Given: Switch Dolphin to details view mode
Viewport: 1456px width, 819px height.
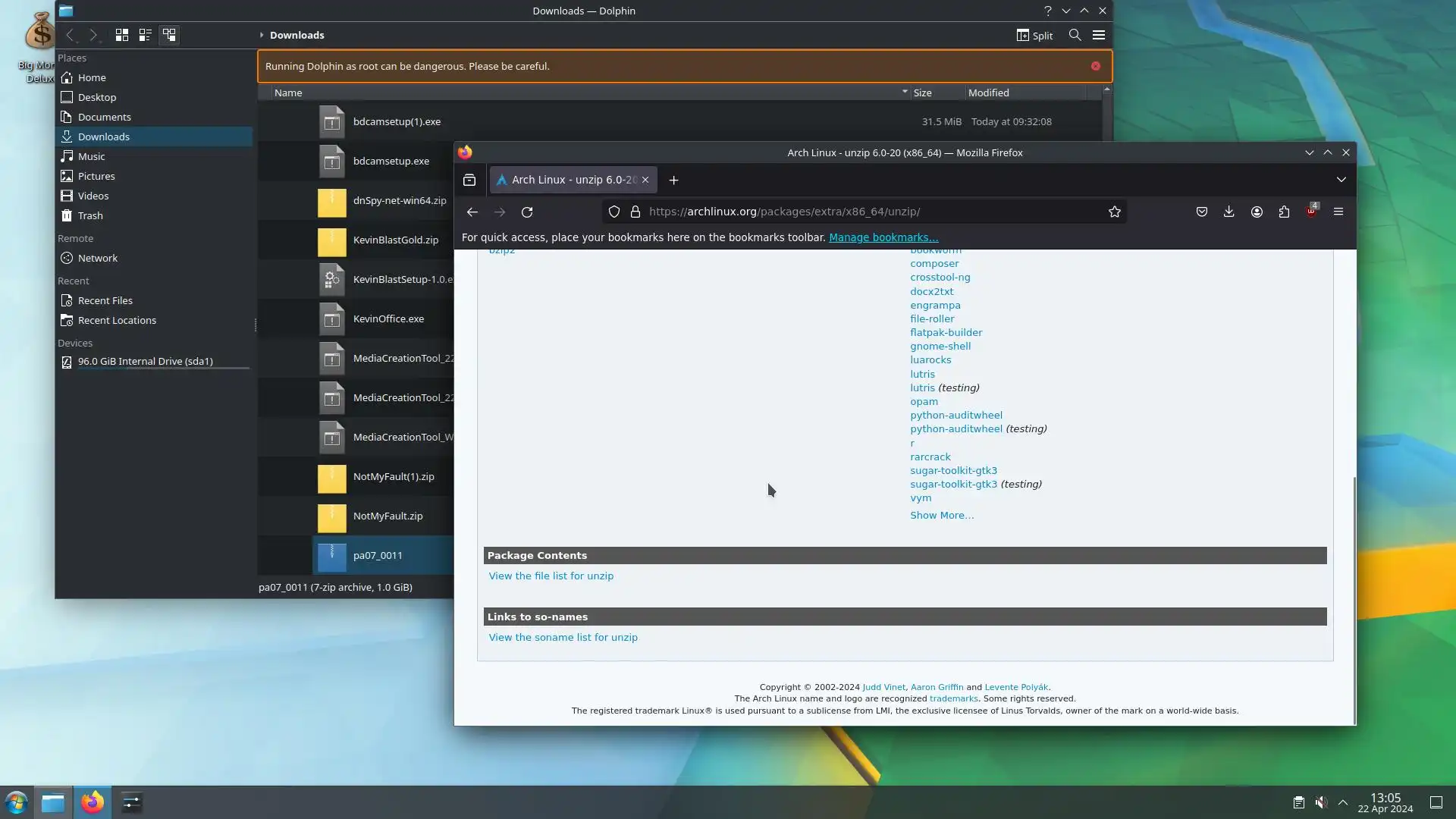Looking at the screenshot, I should (x=169, y=35).
